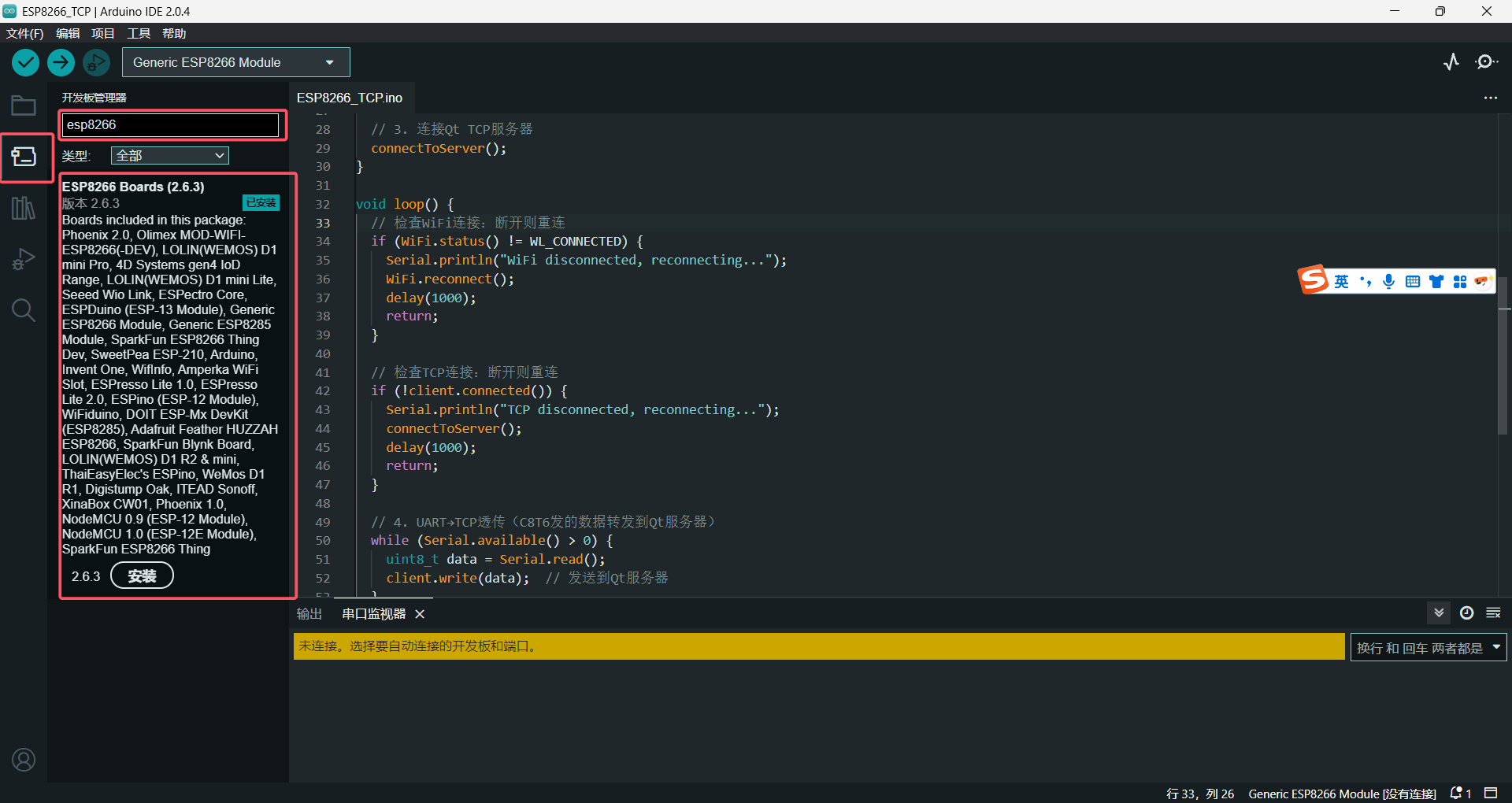Open the 帮助 menu
Screen dimensions: 1512x803
coord(174,33)
